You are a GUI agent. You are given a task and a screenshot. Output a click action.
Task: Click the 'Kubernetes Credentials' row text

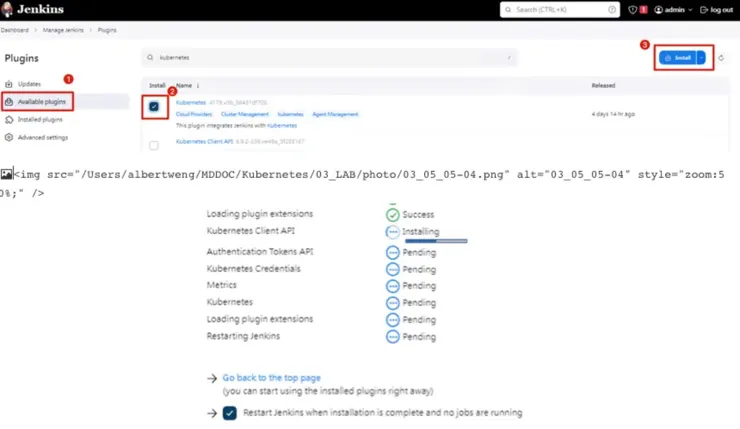253,269
